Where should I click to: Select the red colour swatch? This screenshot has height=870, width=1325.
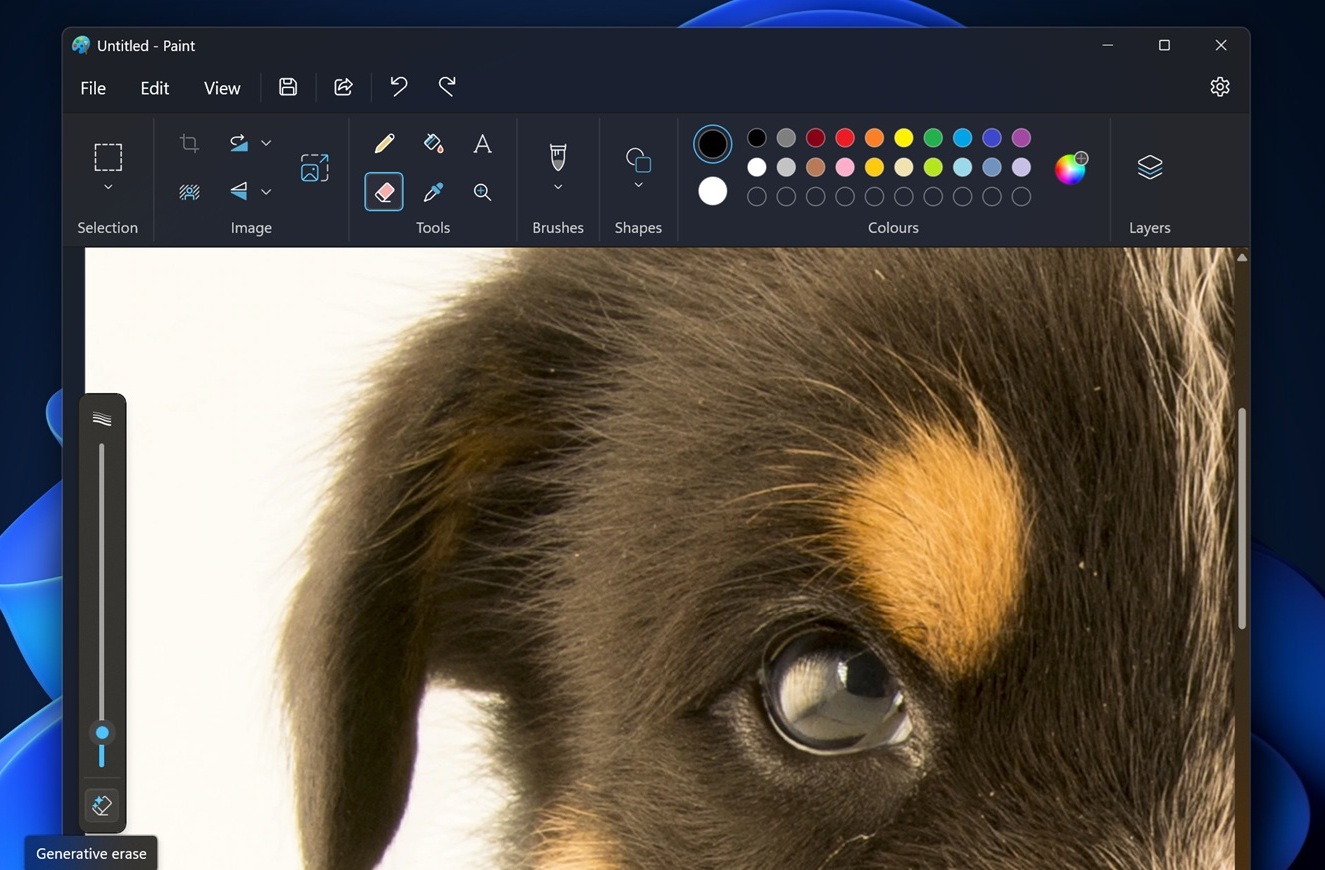click(x=844, y=138)
